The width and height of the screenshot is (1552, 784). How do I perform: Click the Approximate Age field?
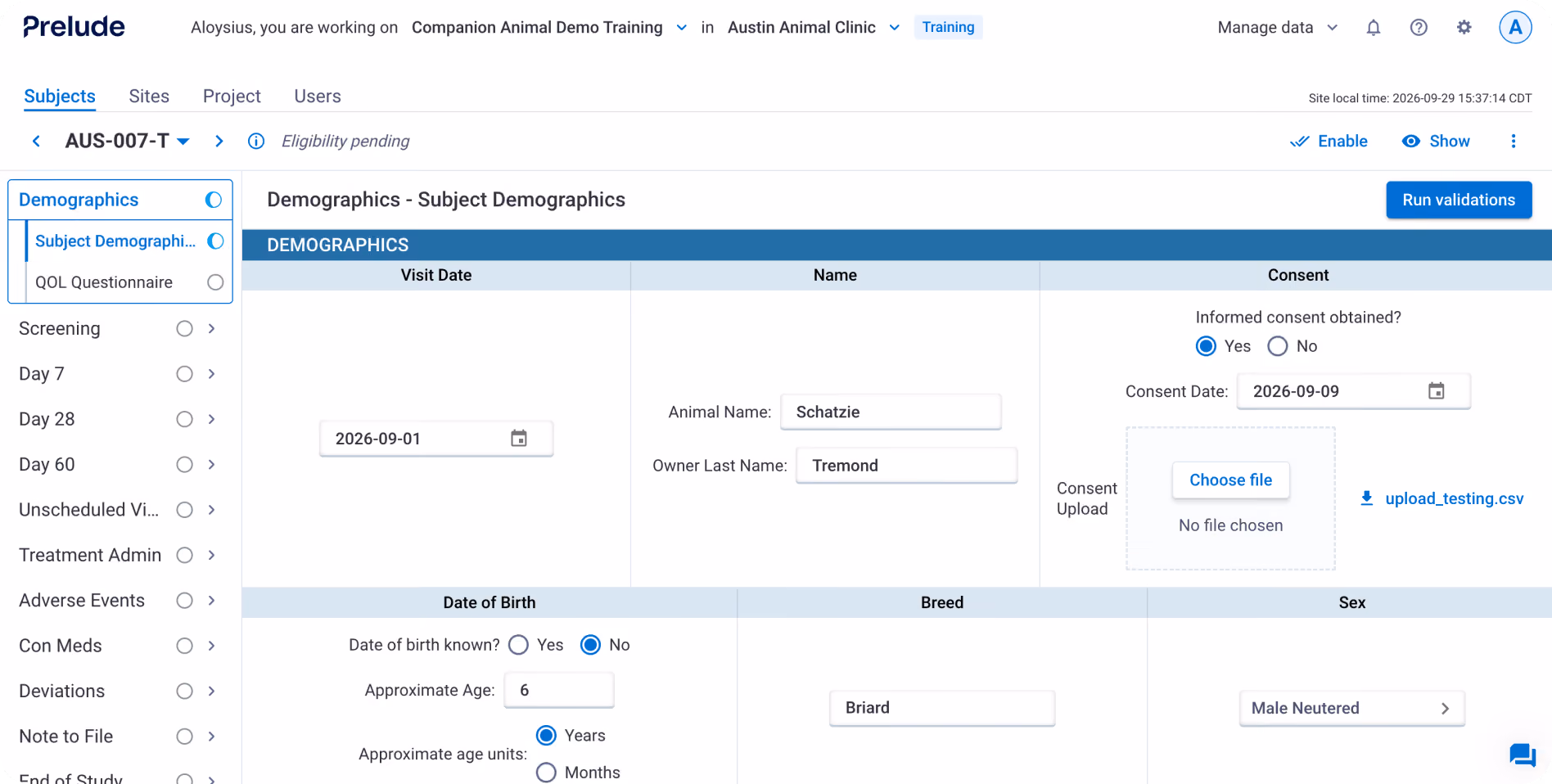[x=559, y=690]
